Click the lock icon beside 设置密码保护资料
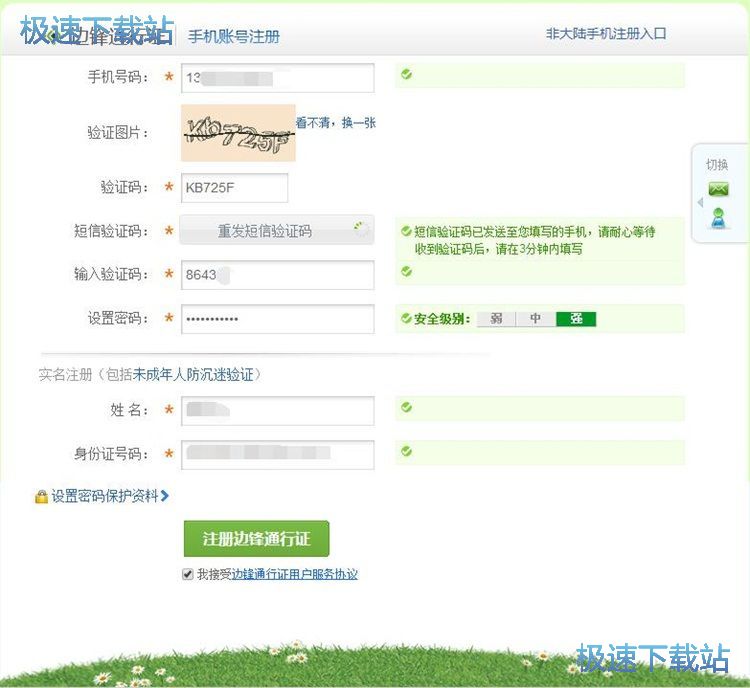The height and width of the screenshot is (688, 750). [x=41, y=497]
